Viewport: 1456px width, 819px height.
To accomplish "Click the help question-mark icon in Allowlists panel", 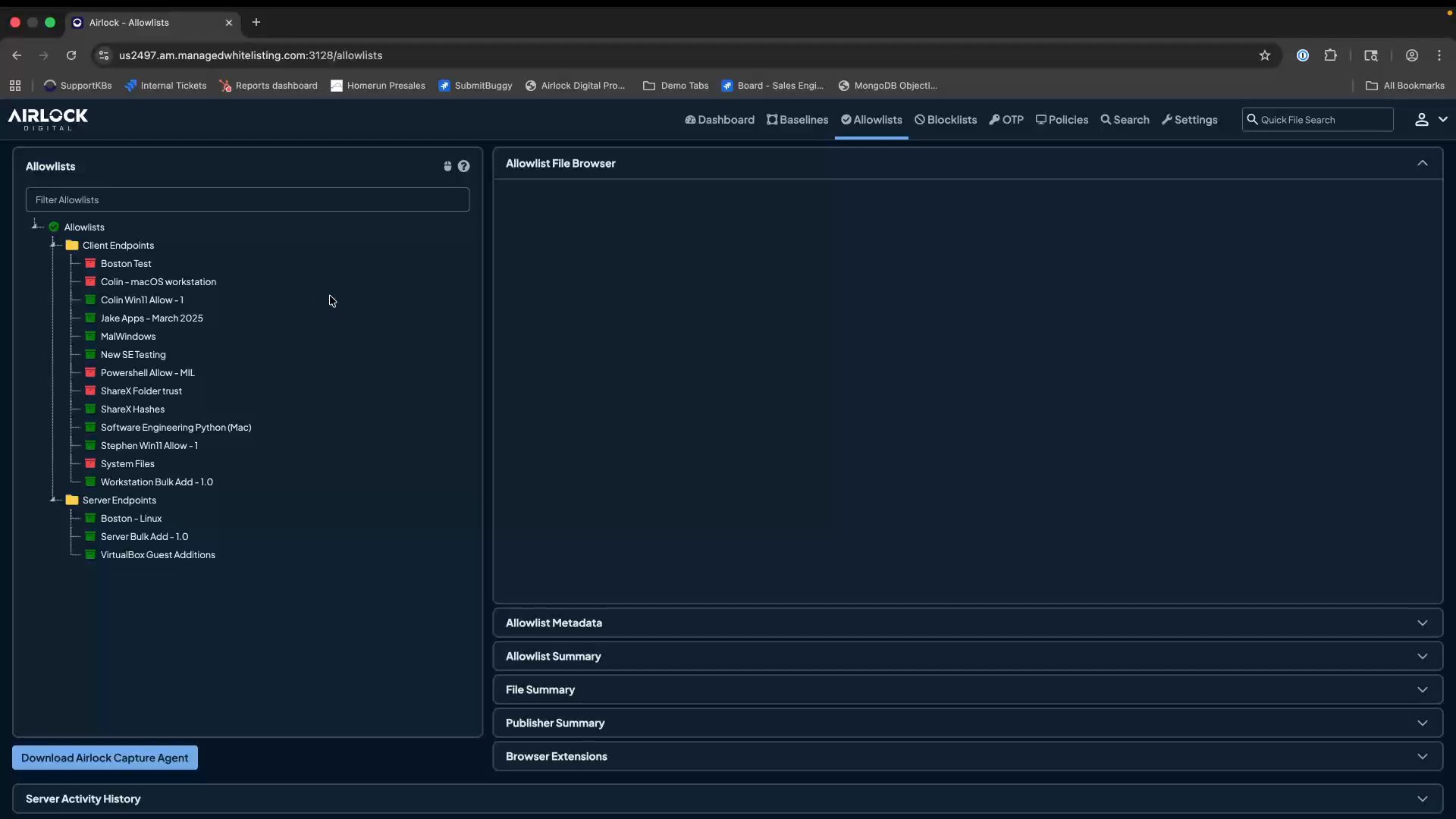I will (463, 166).
